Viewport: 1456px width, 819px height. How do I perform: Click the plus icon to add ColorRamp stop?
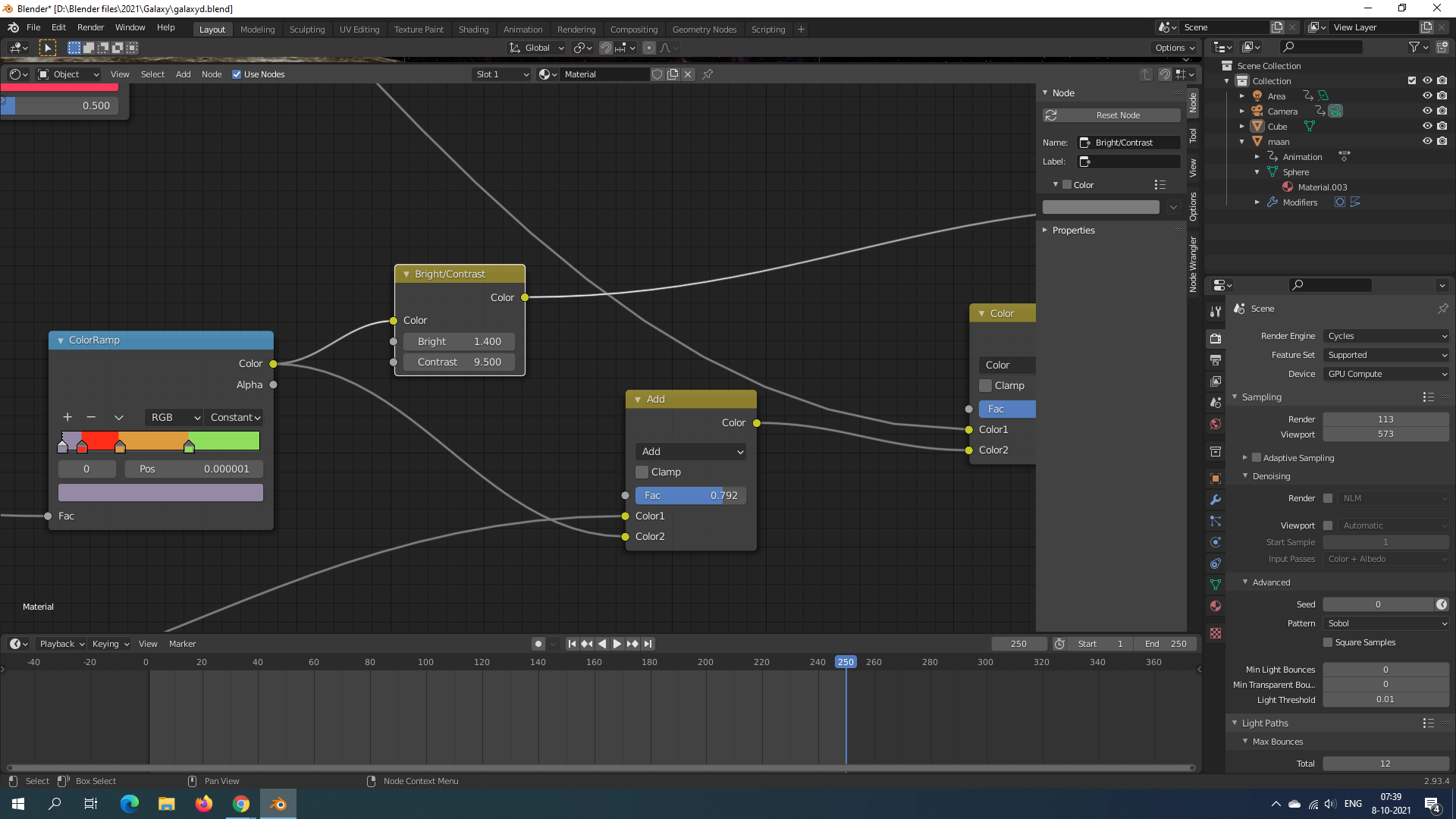[x=67, y=417]
